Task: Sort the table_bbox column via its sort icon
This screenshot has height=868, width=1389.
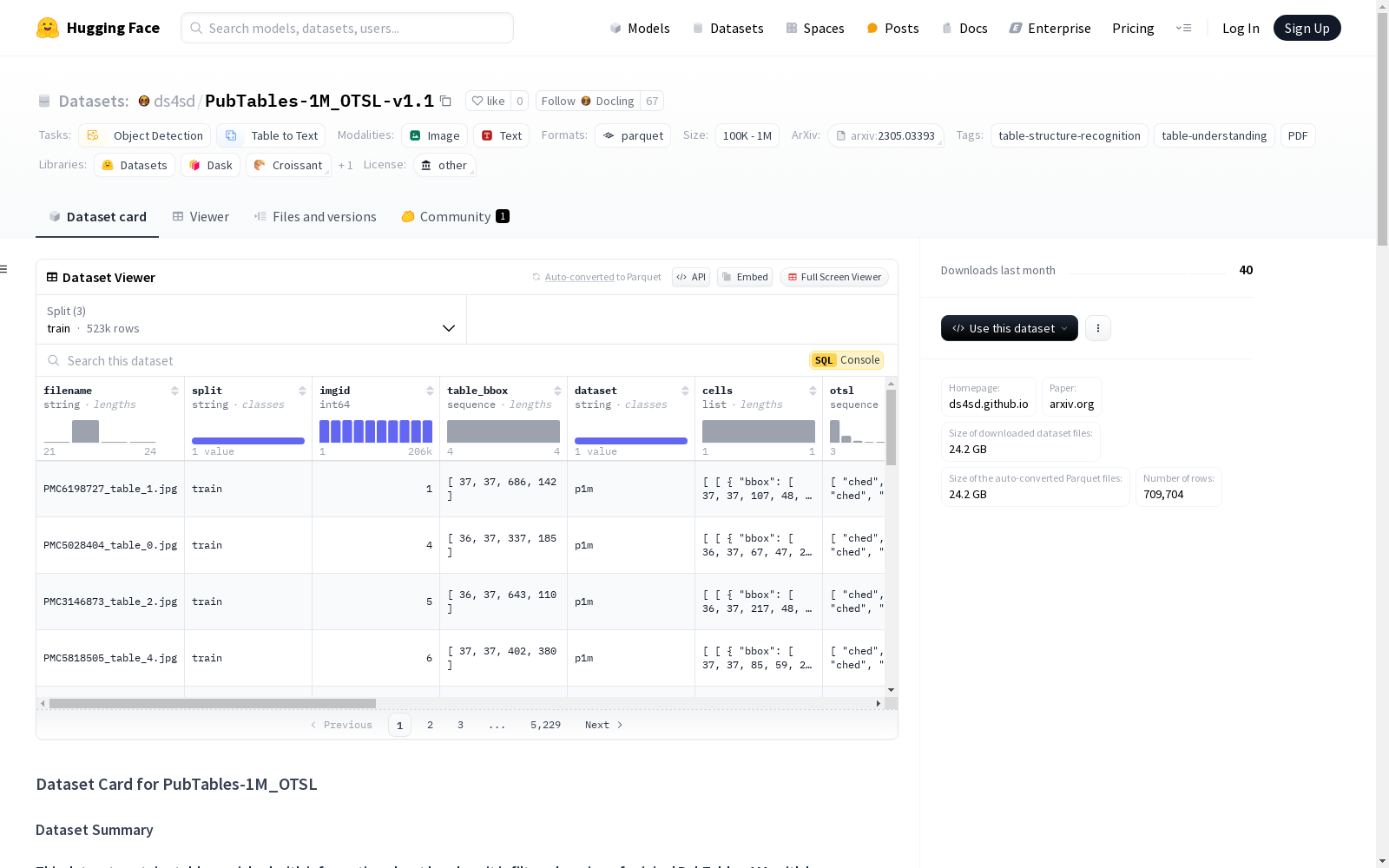Action: (557, 391)
